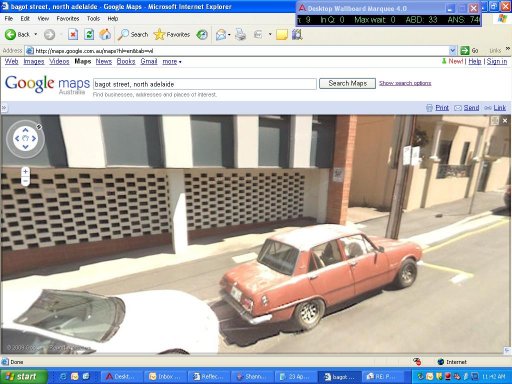512x384 pixels.
Task: Switch to Deskt... taskbar button
Action: [121, 377]
